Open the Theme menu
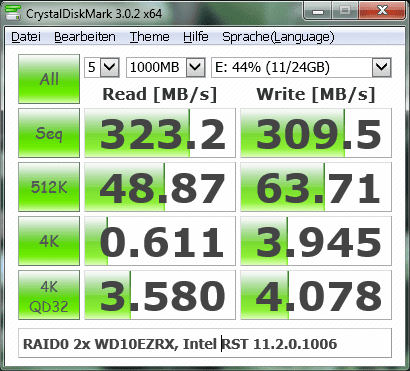Image resolution: width=410 pixels, height=371 pixels. pyautogui.click(x=150, y=37)
